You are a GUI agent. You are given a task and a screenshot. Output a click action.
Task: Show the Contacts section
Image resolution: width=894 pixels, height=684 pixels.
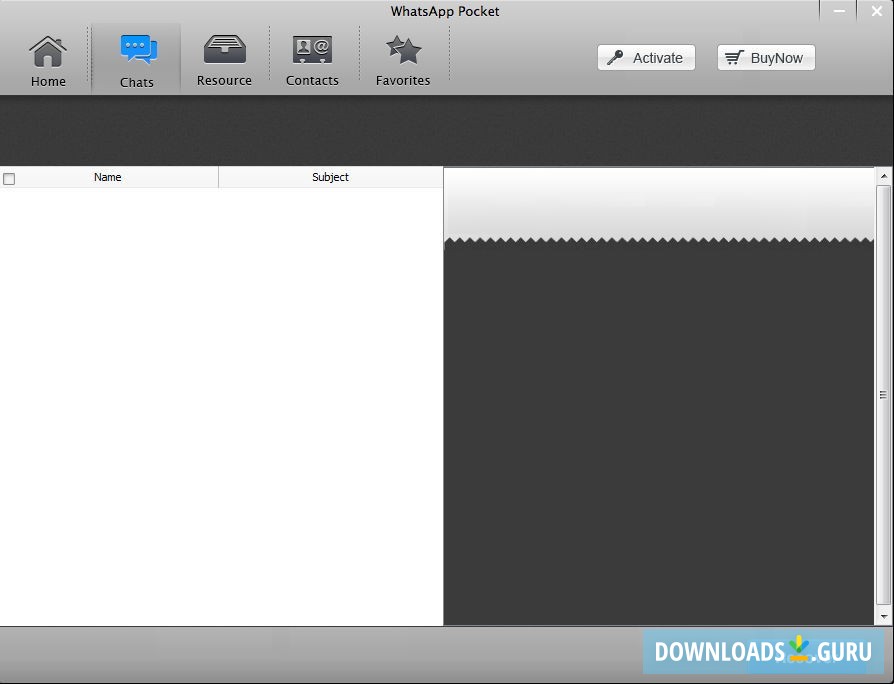[x=312, y=60]
